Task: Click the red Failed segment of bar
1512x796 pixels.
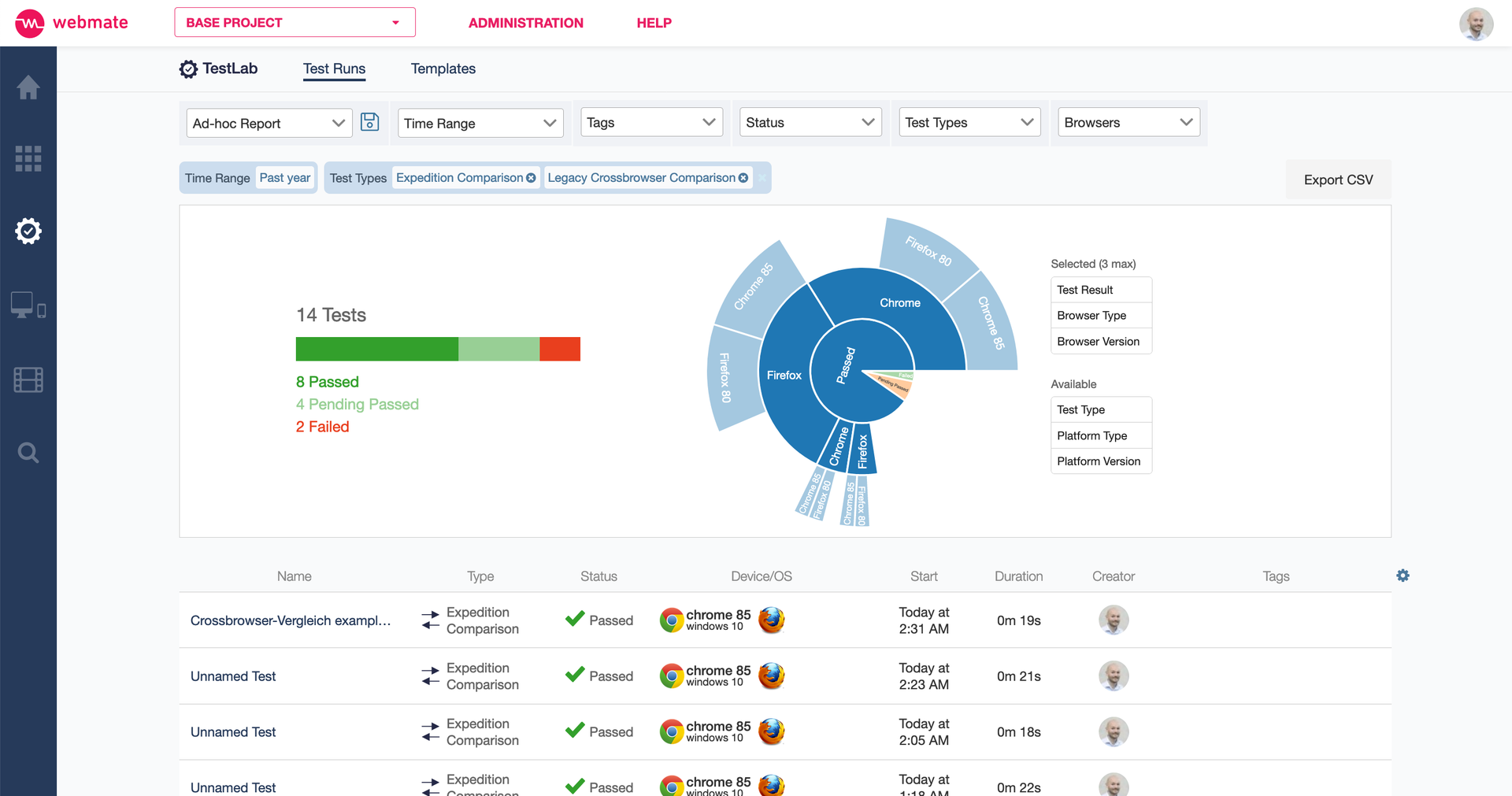Action: [560, 349]
